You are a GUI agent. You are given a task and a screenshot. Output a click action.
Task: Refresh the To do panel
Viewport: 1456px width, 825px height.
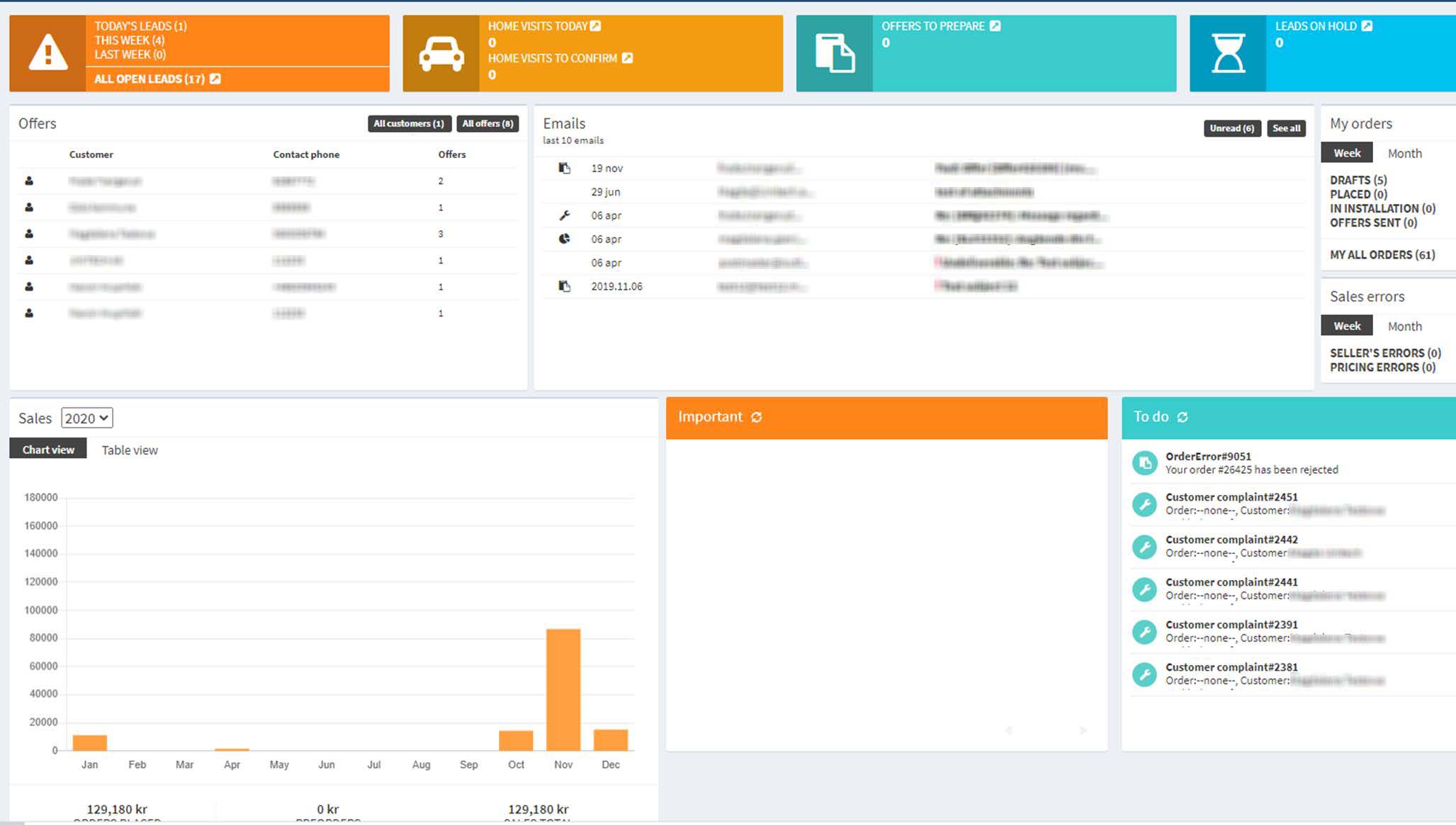pyautogui.click(x=1183, y=417)
